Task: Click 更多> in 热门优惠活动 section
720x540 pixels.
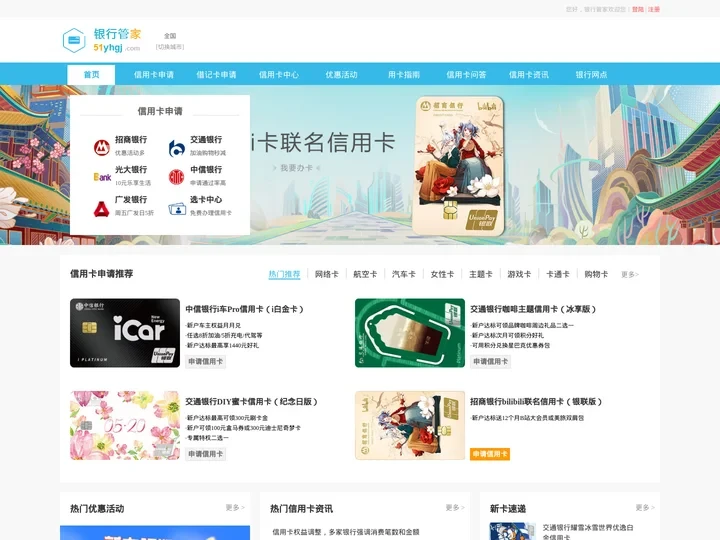Action: 235,507
